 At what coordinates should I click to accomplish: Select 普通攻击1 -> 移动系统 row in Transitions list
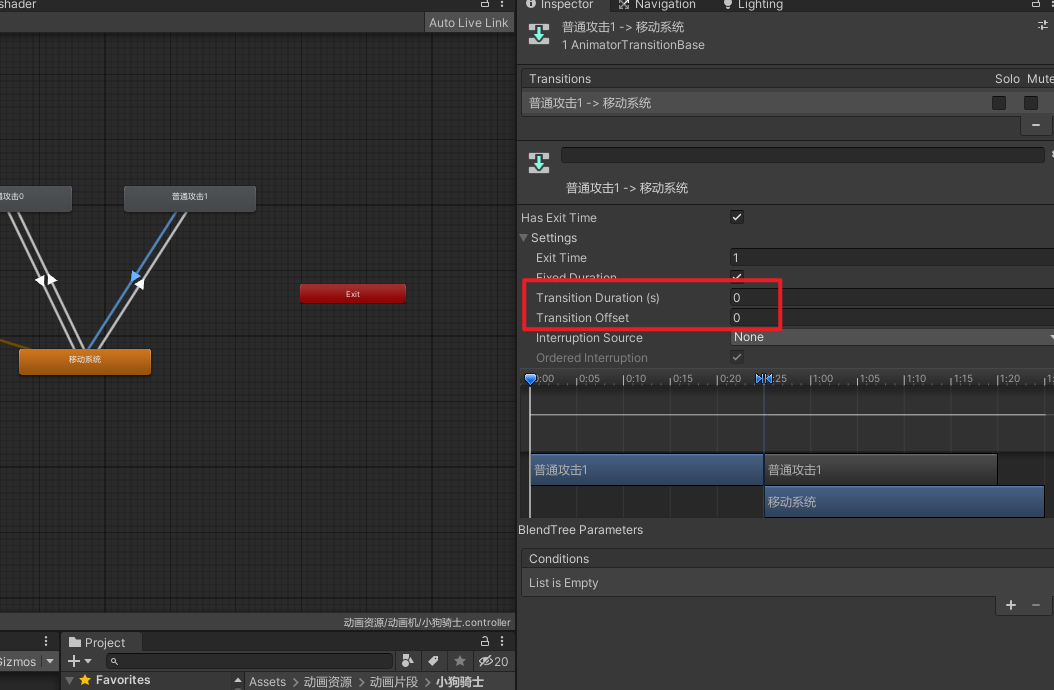coord(753,103)
